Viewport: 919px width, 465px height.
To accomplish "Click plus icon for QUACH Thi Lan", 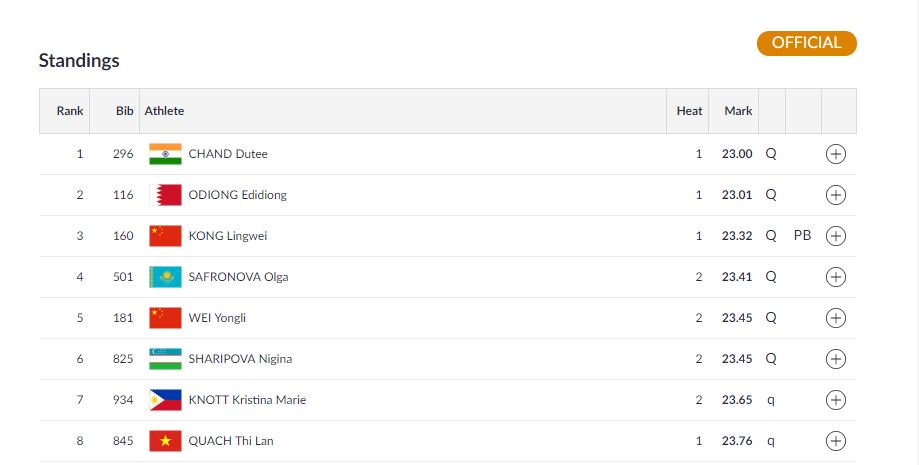I will [x=836, y=441].
